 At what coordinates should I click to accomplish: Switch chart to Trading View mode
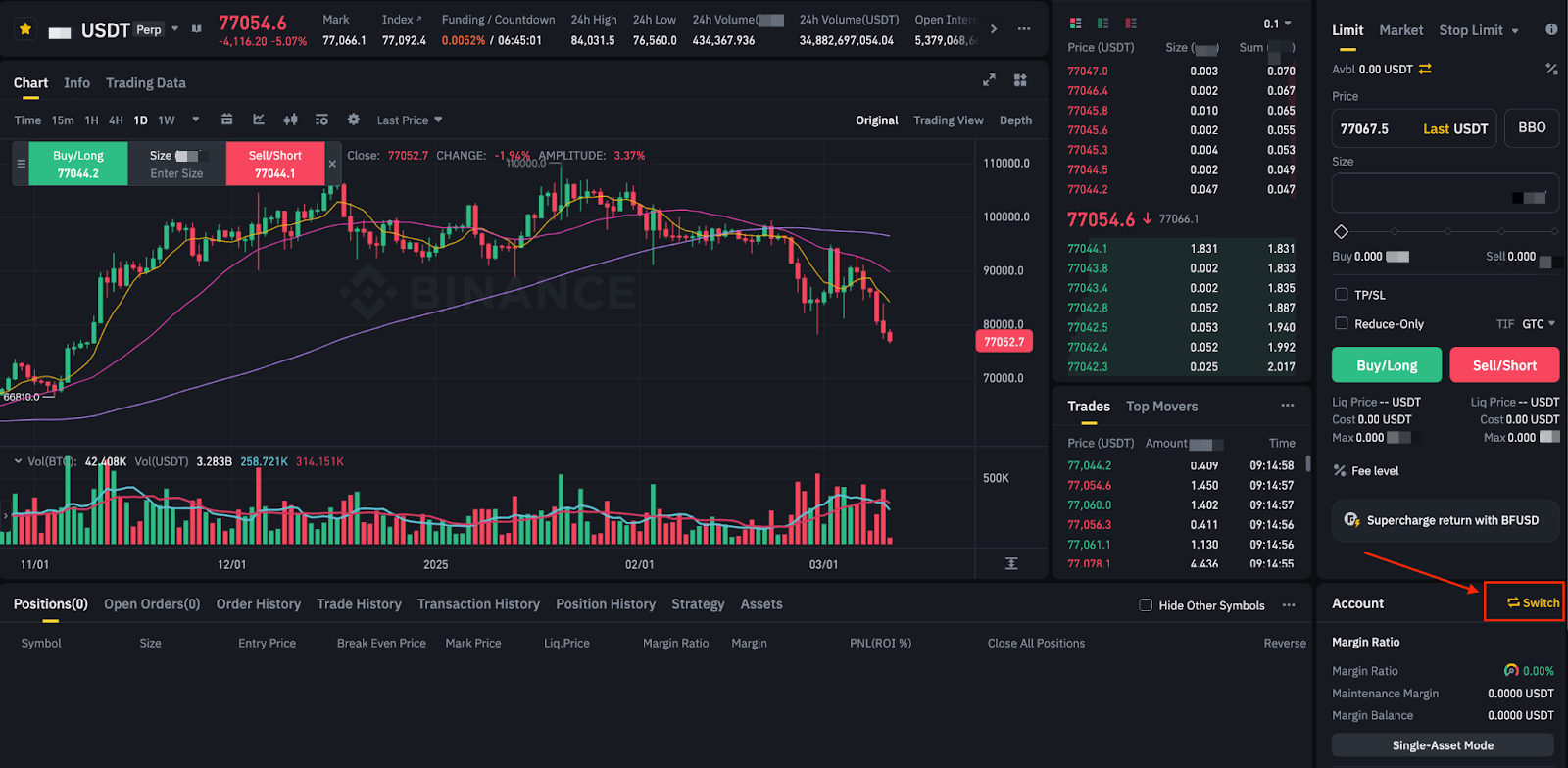pos(949,120)
